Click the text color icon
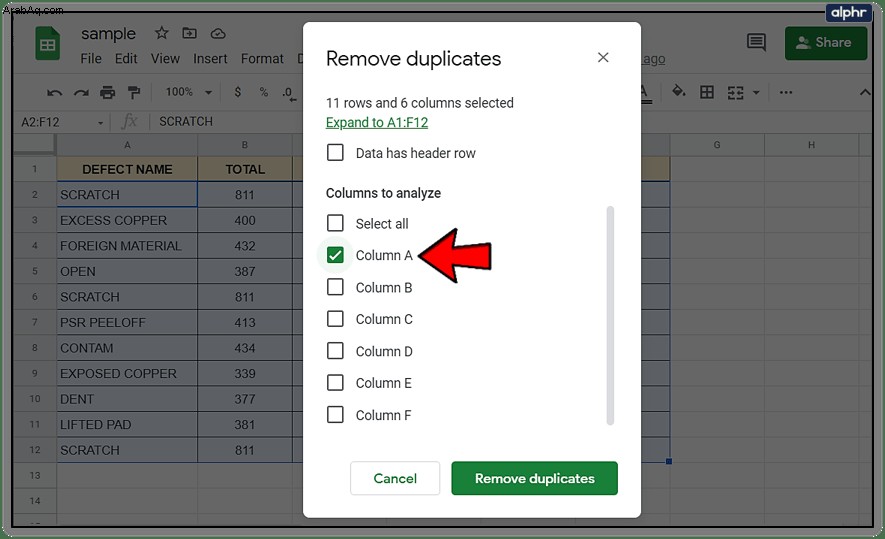This screenshot has width=885, height=539. pyautogui.click(x=645, y=94)
